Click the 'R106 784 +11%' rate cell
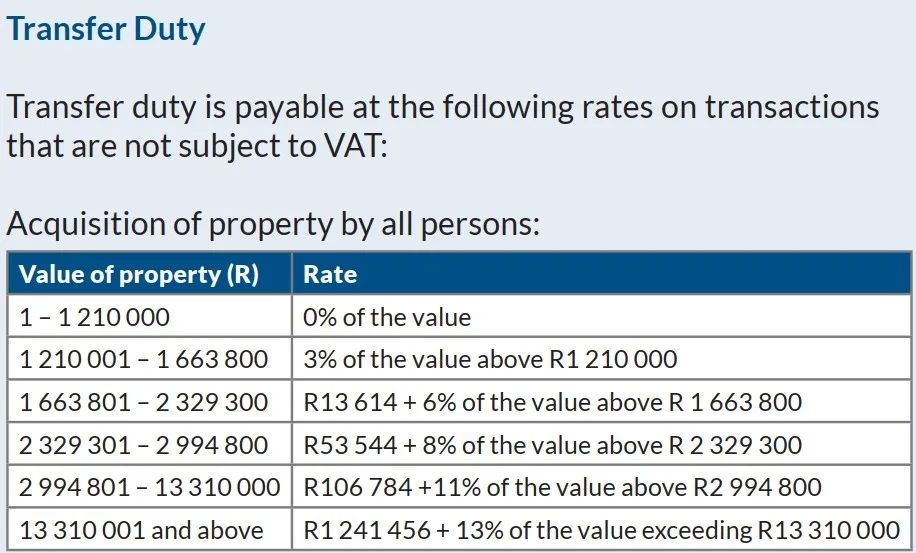Viewport: 916px width, 553px height. 562,488
